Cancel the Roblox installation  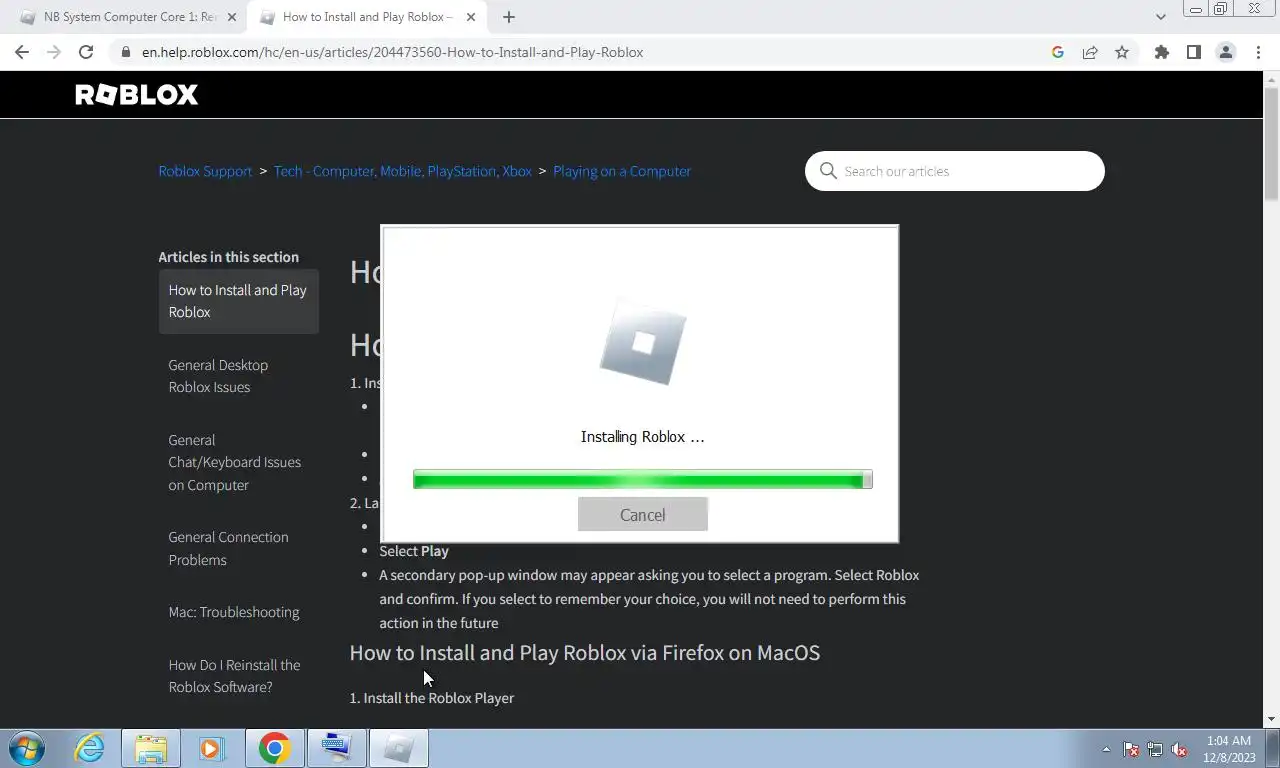[642, 515]
